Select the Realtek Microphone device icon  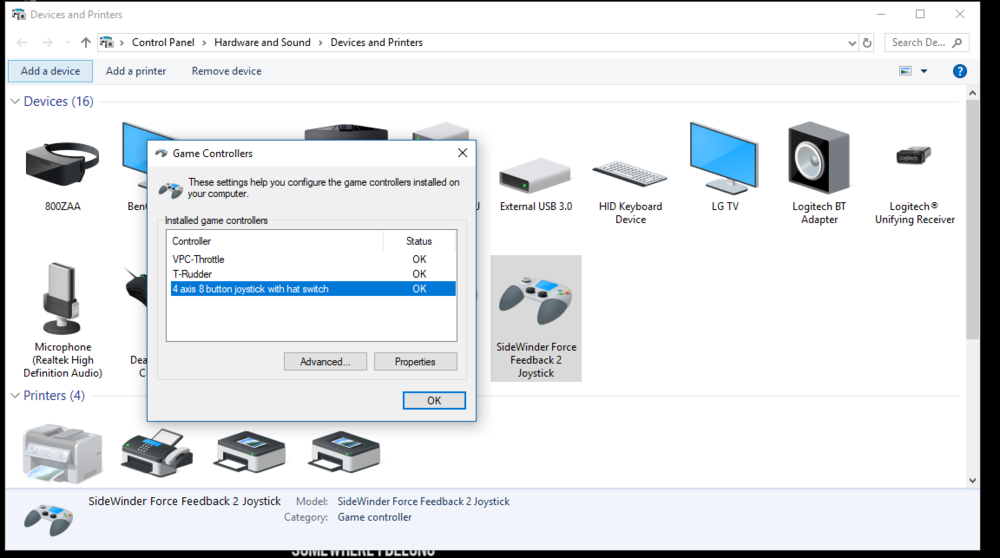[62, 298]
